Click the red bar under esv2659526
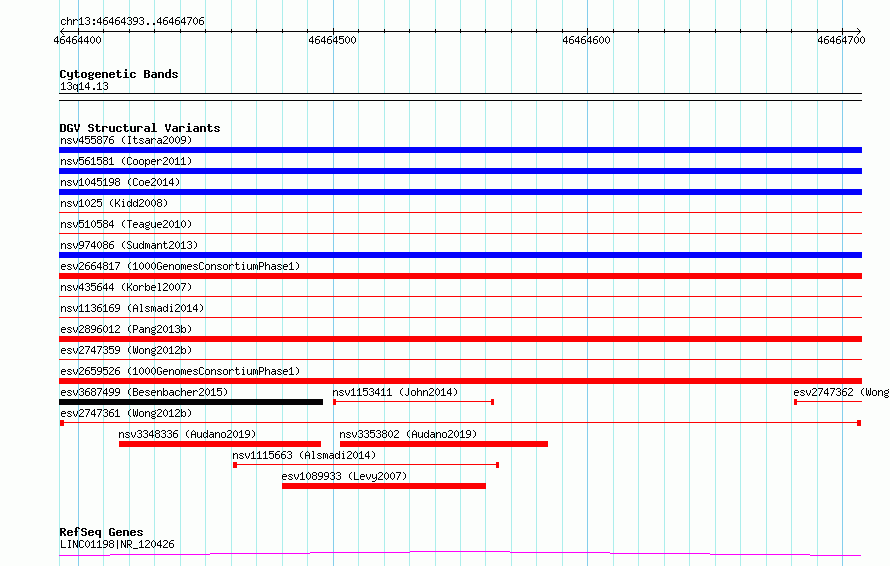The height and width of the screenshot is (566, 890). pyautogui.click(x=460, y=381)
